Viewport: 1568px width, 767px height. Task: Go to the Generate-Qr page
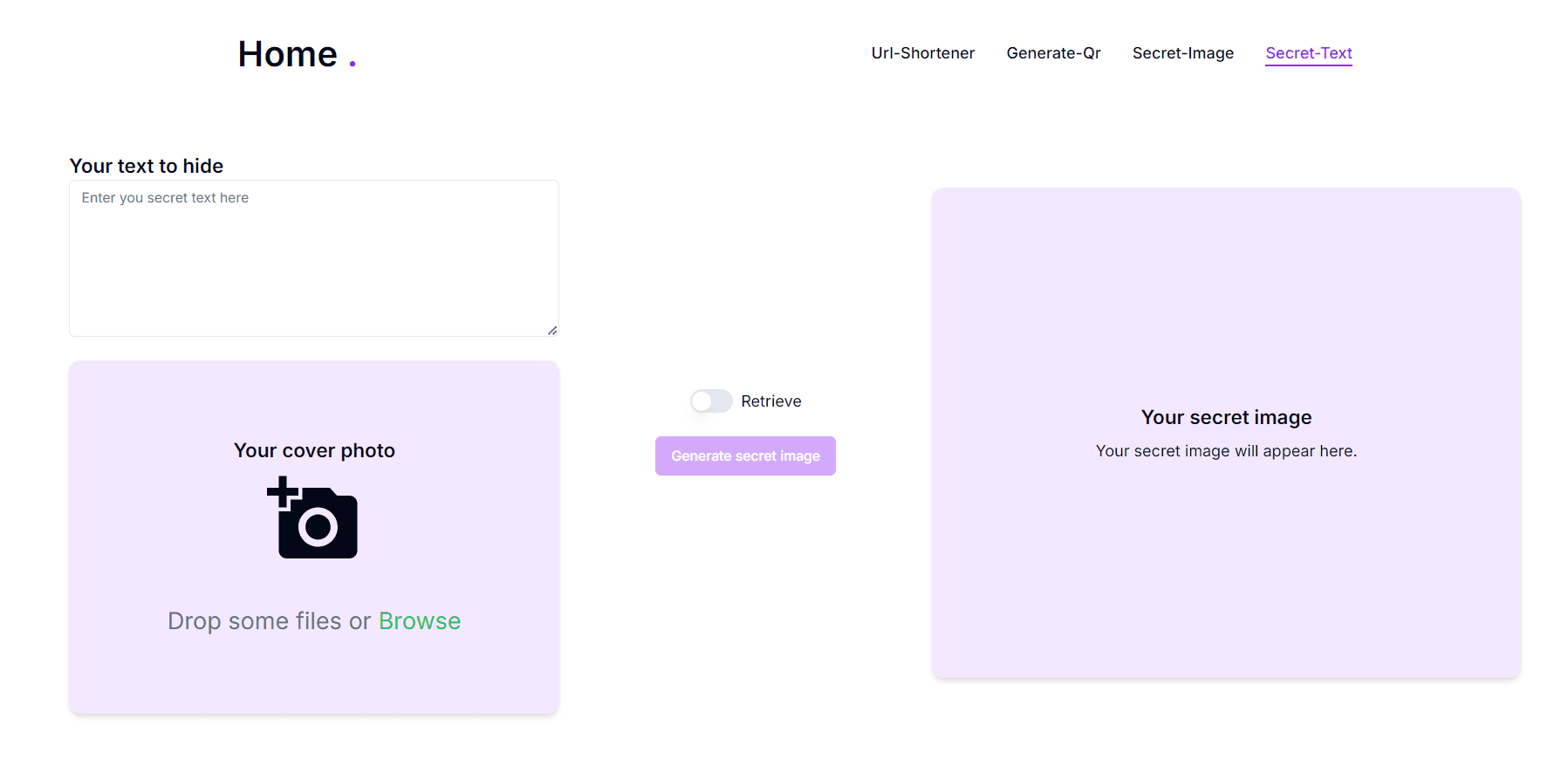[1053, 53]
